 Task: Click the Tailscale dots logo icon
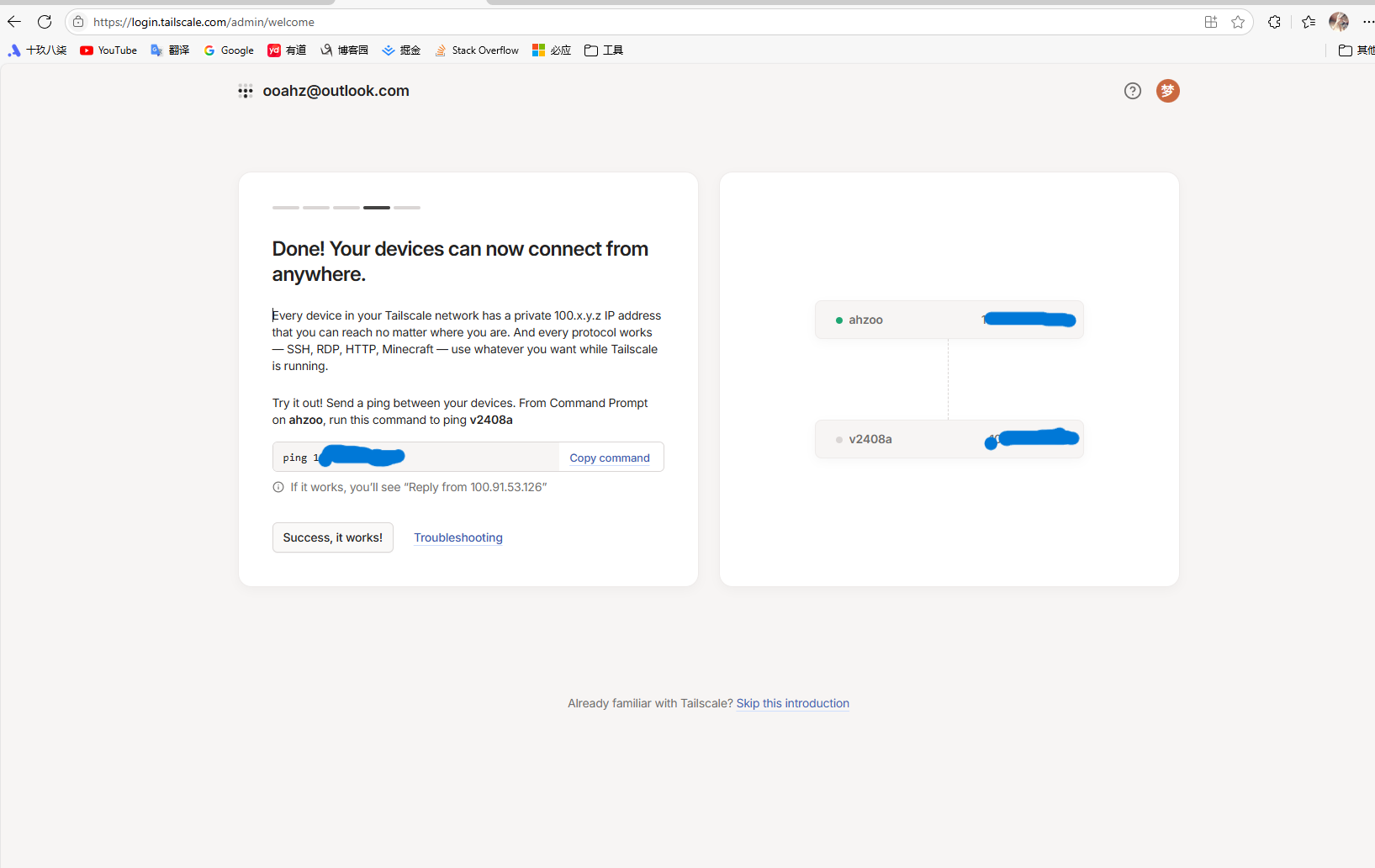tap(246, 92)
